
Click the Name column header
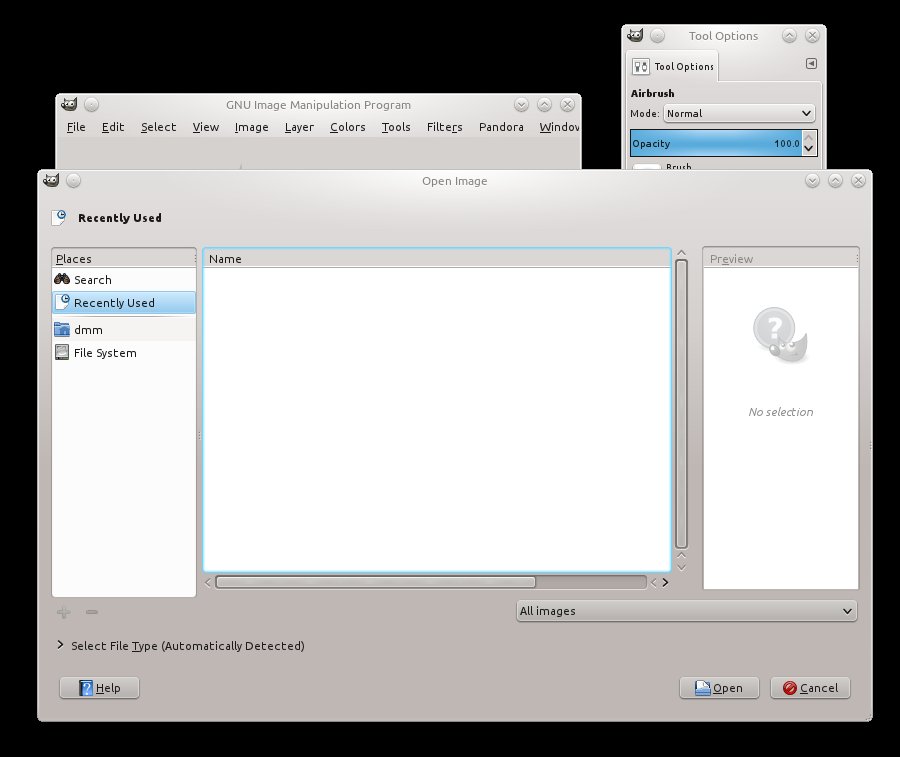(437, 259)
